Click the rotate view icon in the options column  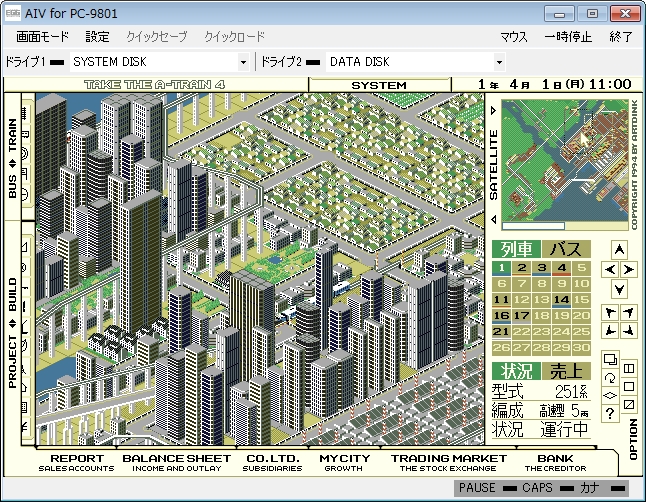(x=610, y=377)
